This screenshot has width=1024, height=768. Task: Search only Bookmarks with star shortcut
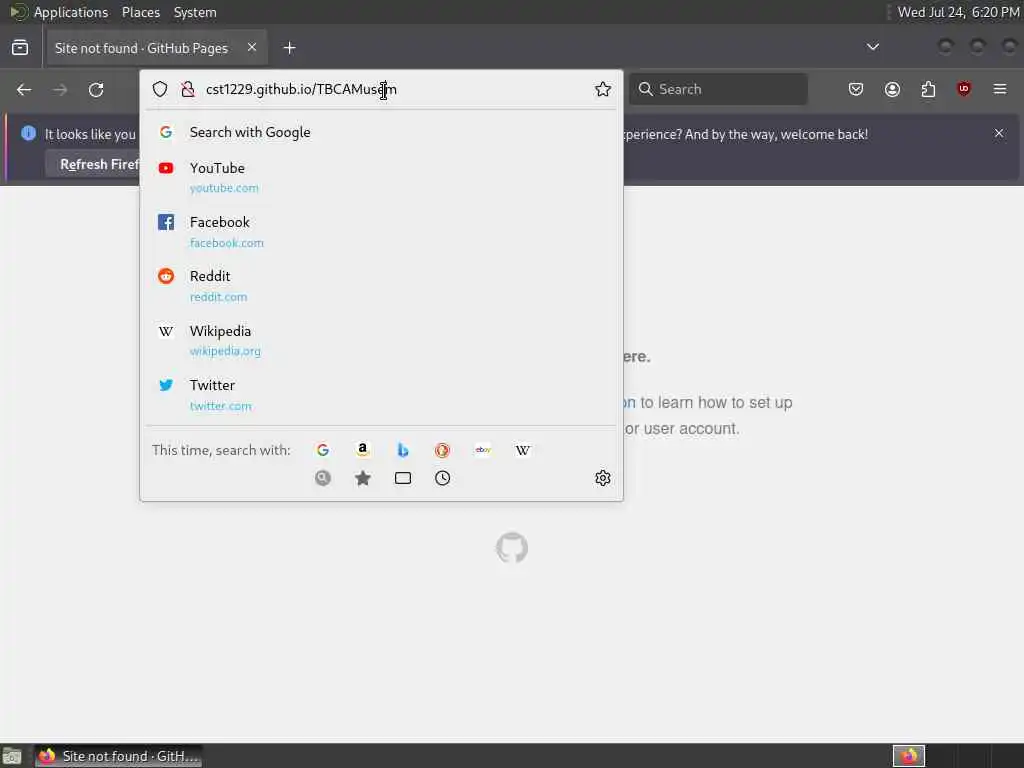point(362,478)
